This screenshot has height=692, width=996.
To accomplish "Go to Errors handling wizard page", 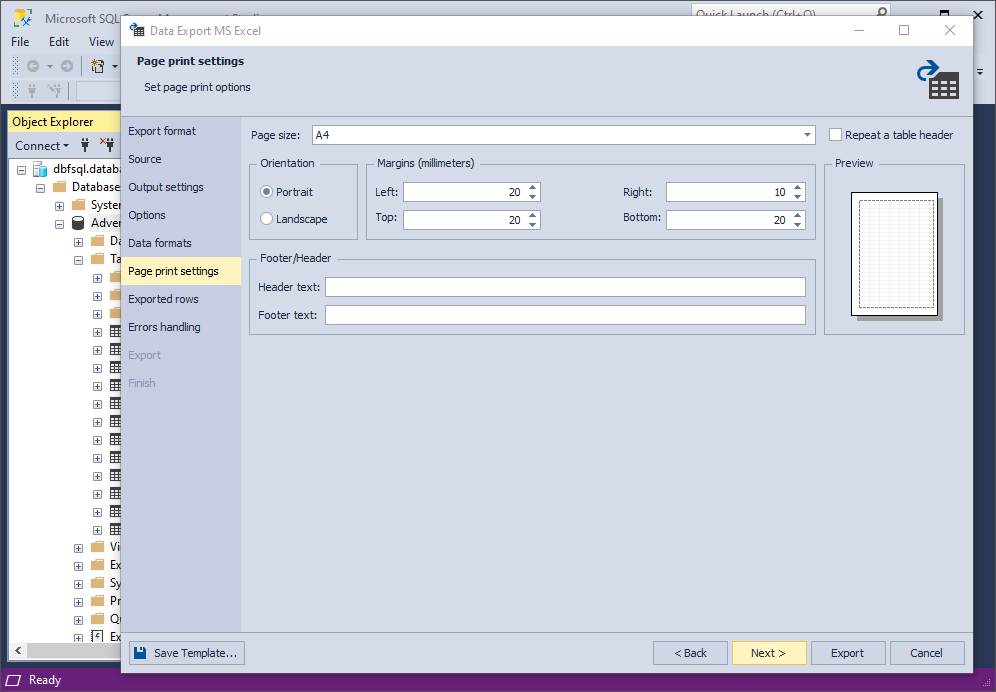I will 181,327.
